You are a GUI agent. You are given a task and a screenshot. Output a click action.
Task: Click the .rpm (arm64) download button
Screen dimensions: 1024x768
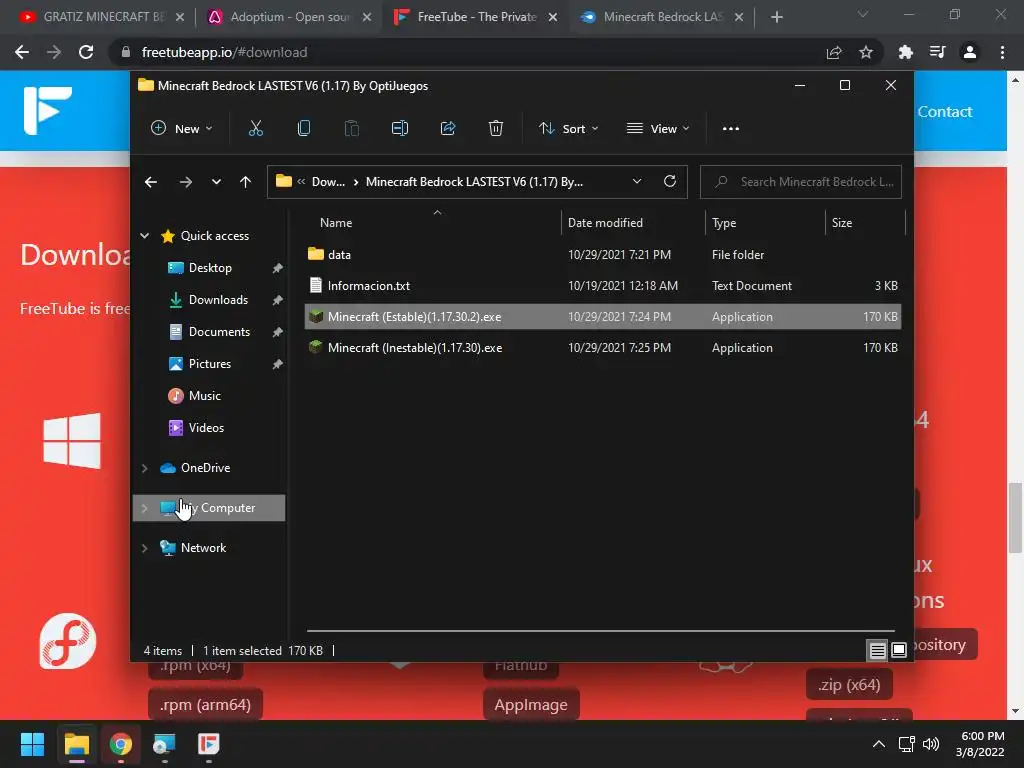(x=205, y=705)
